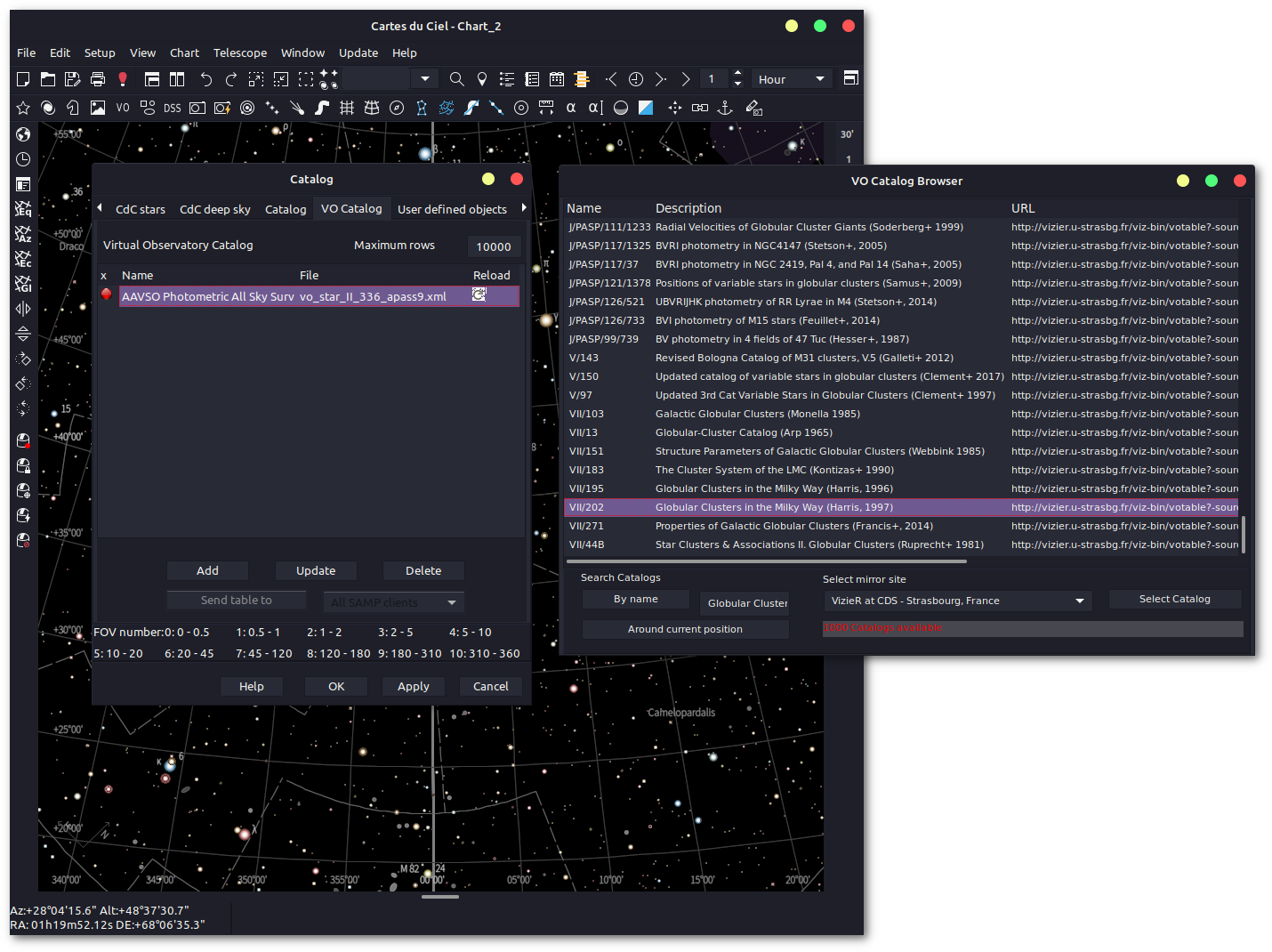Switch to the CdC deep sky tab
This screenshot has height=952, width=1272.
click(215, 209)
